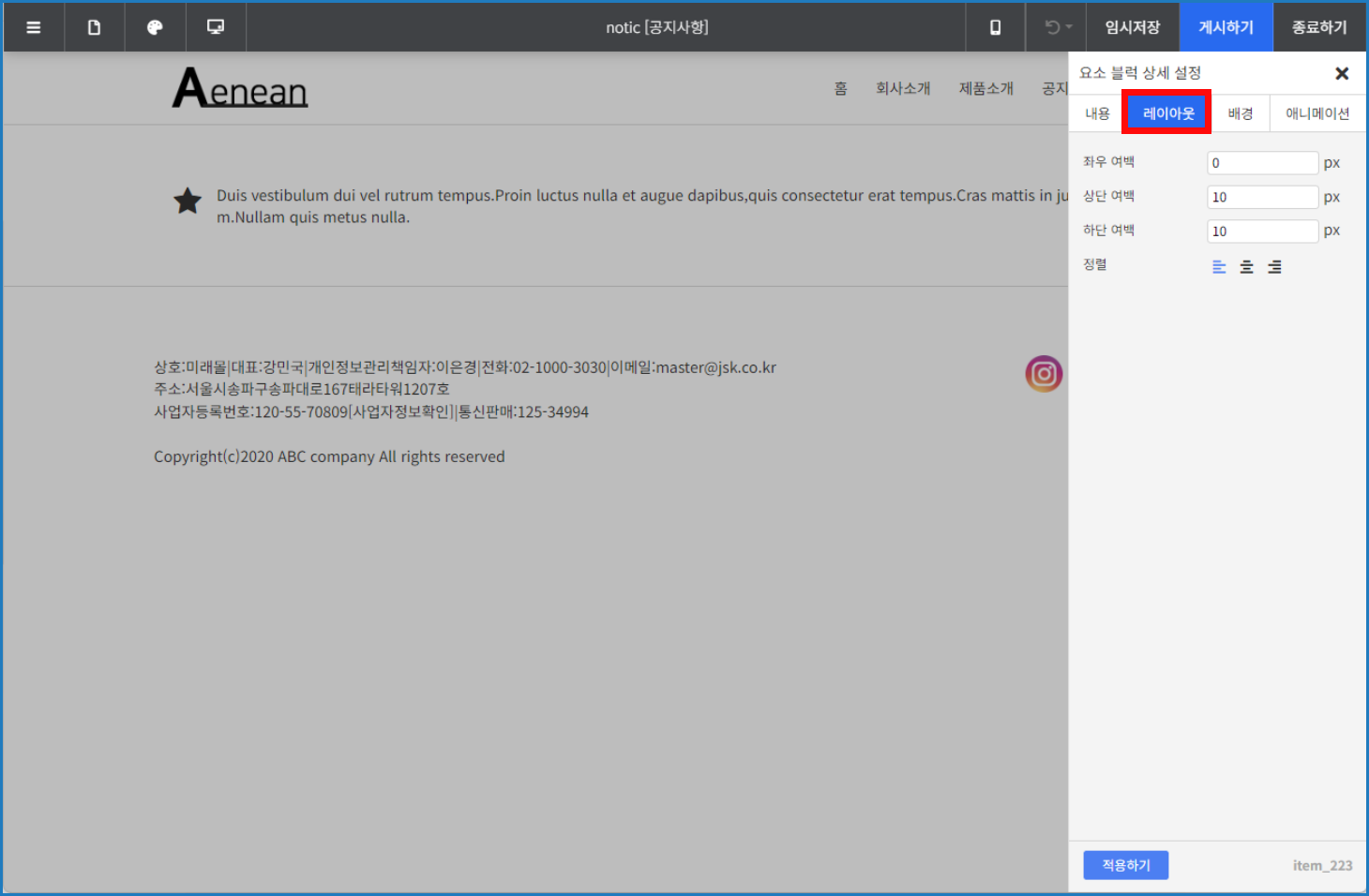Open the 회사소개 navigation menu
The width and height of the screenshot is (1369, 896).
pos(903,87)
